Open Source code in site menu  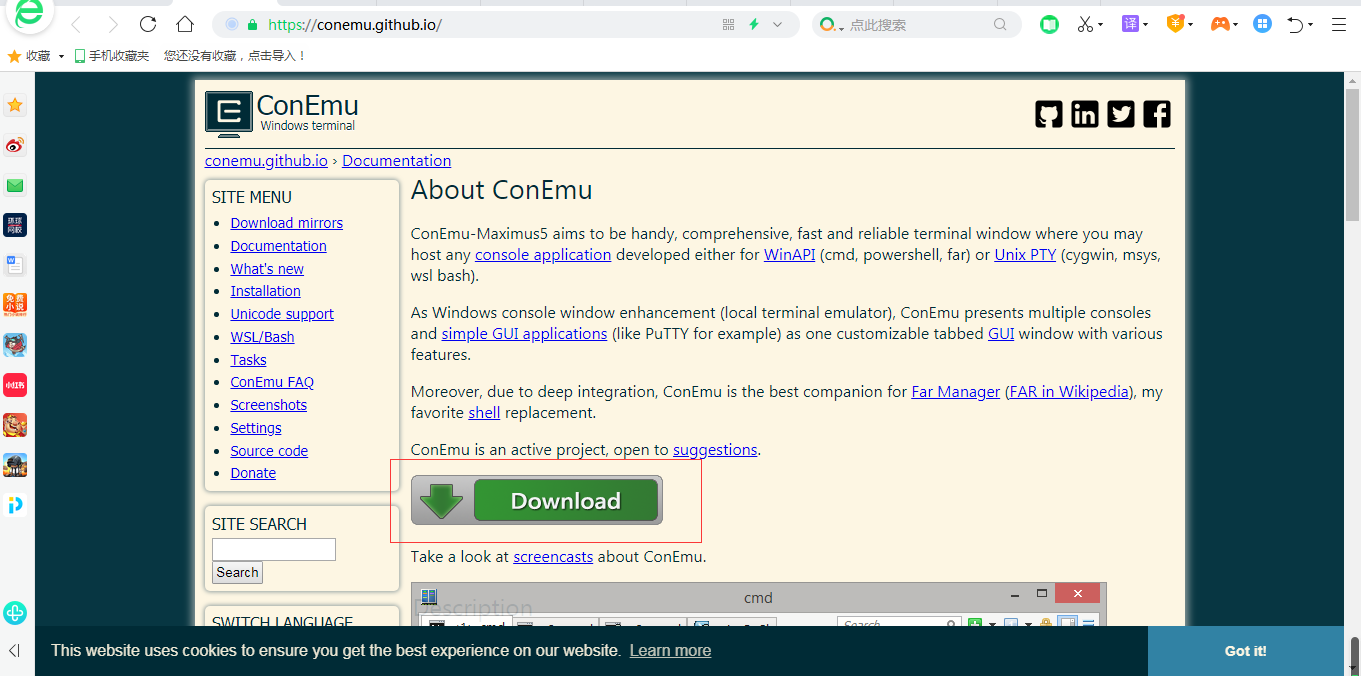(x=269, y=451)
